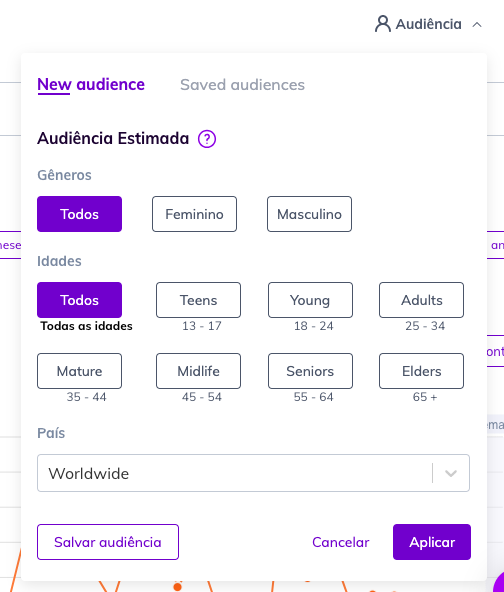Choose the Masculino gender option
Image resolution: width=504 pixels, height=592 pixels.
tap(310, 214)
